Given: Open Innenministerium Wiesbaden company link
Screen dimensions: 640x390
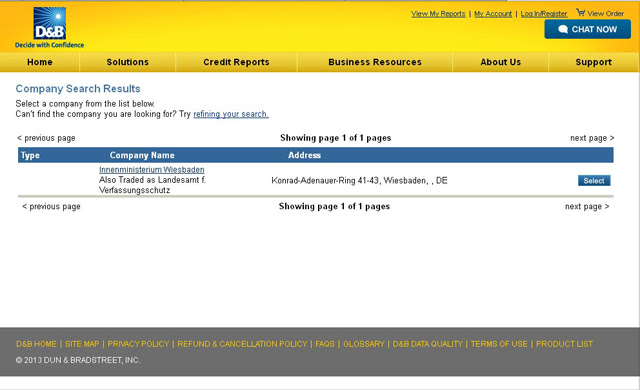Looking at the screenshot, I should [x=151, y=169].
